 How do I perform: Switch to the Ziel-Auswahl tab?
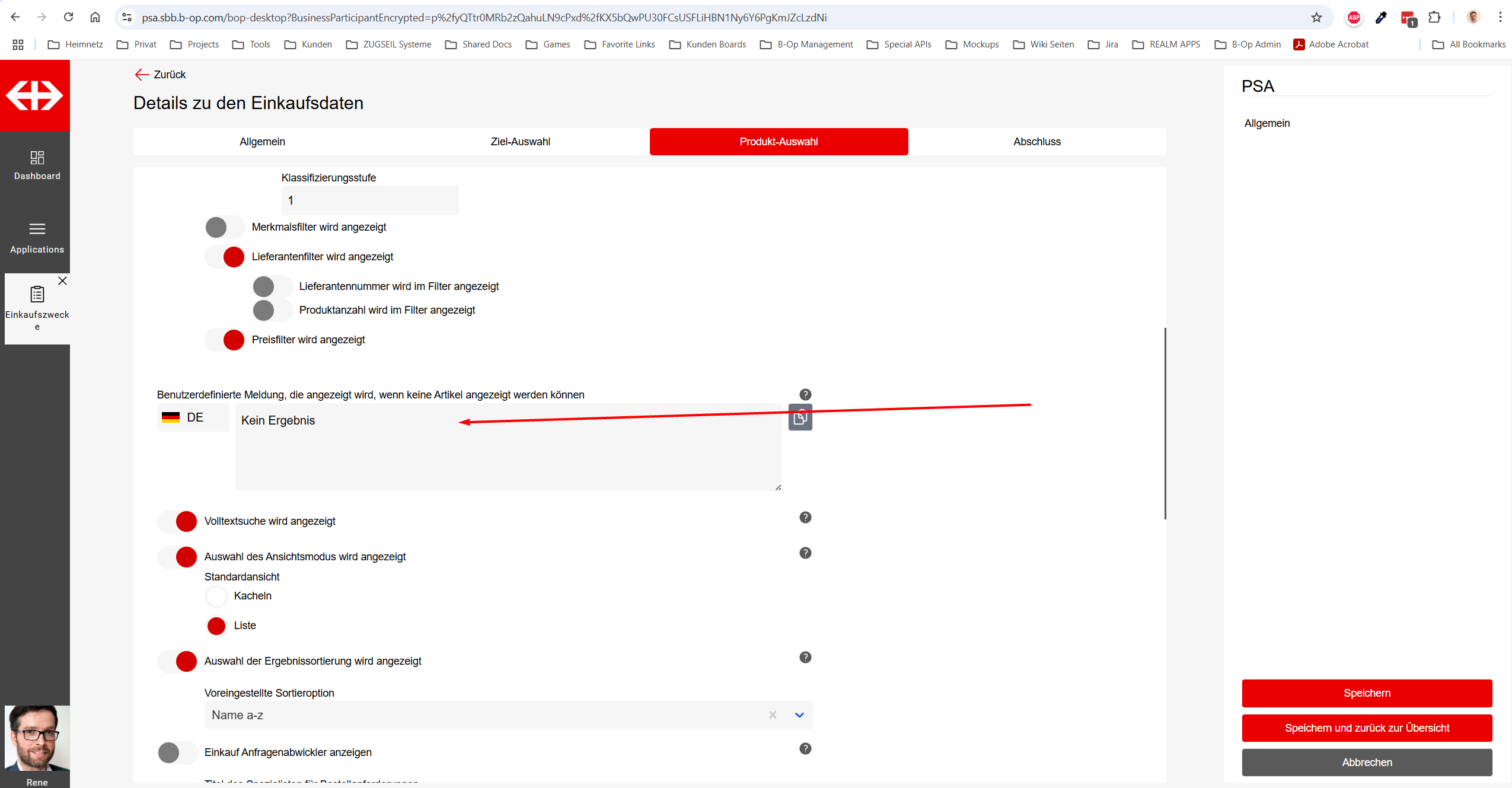tap(520, 142)
